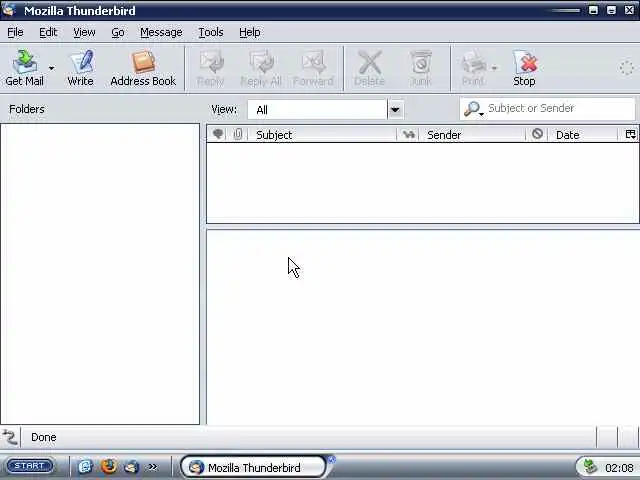640x480 pixels.
Task: Click the activity throbber icon
Action: (626, 68)
